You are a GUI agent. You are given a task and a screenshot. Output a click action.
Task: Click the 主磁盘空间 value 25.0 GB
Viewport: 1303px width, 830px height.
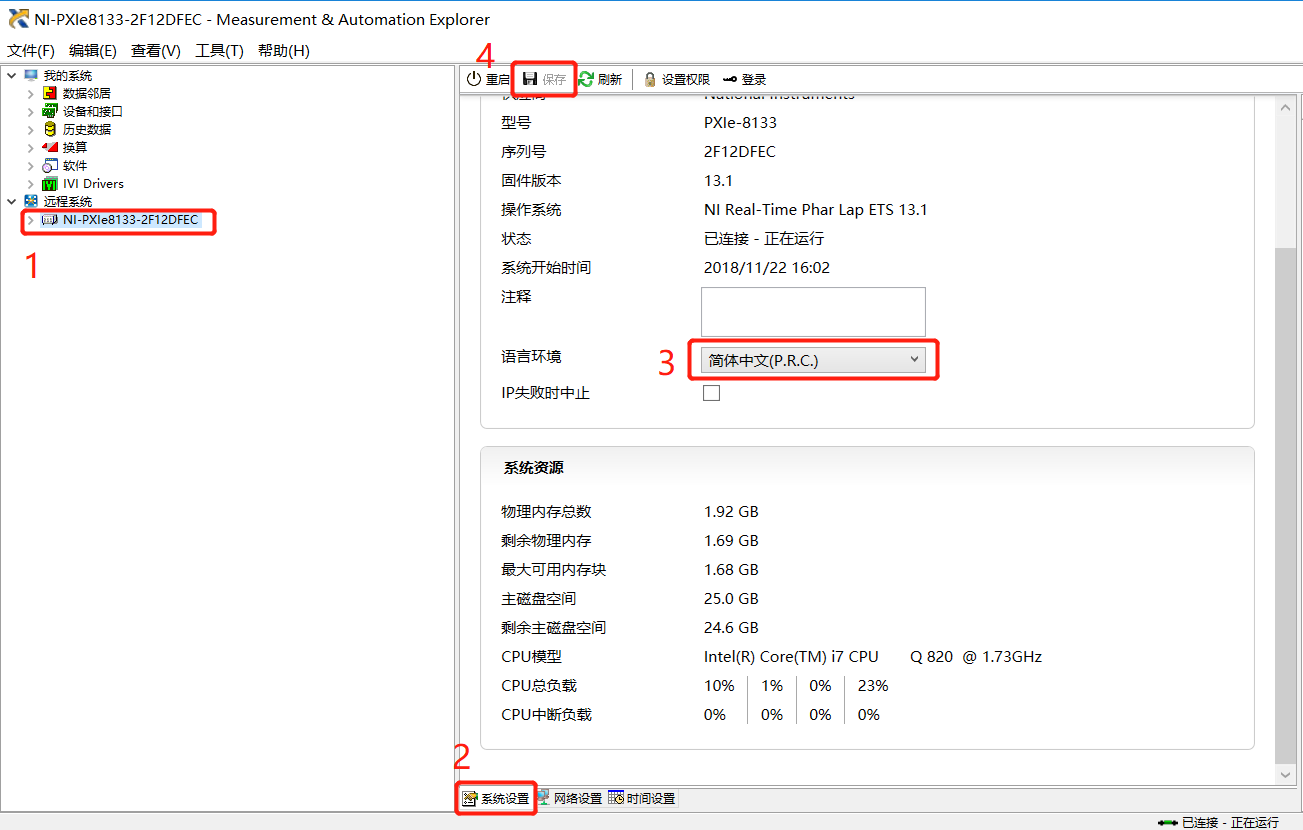(731, 599)
